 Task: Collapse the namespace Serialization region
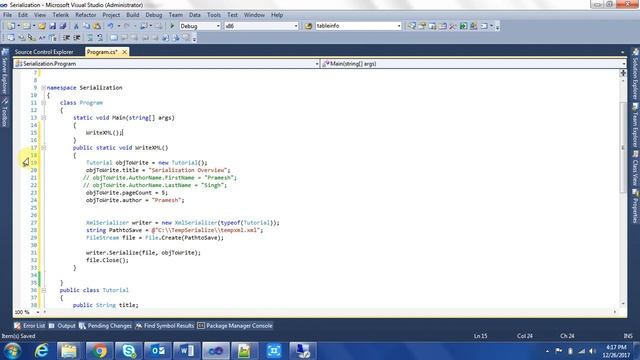pos(43,88)
